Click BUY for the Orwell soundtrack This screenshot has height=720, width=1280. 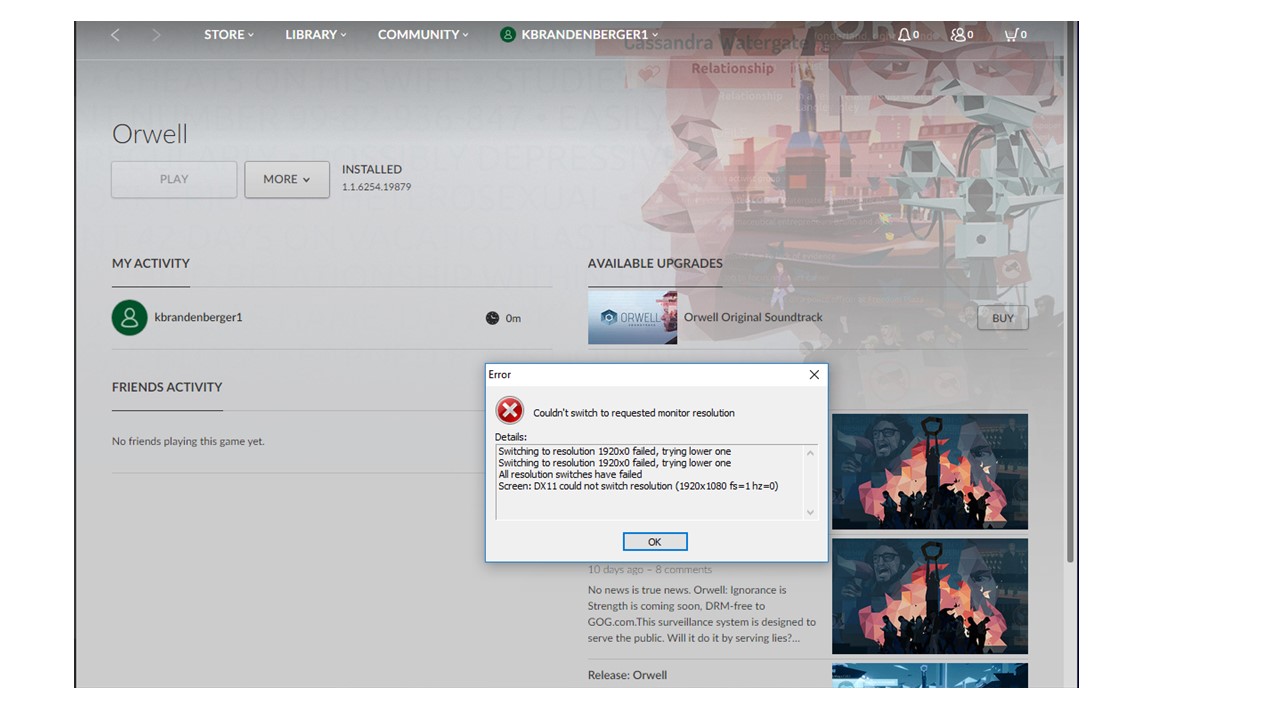(1003, 318)
